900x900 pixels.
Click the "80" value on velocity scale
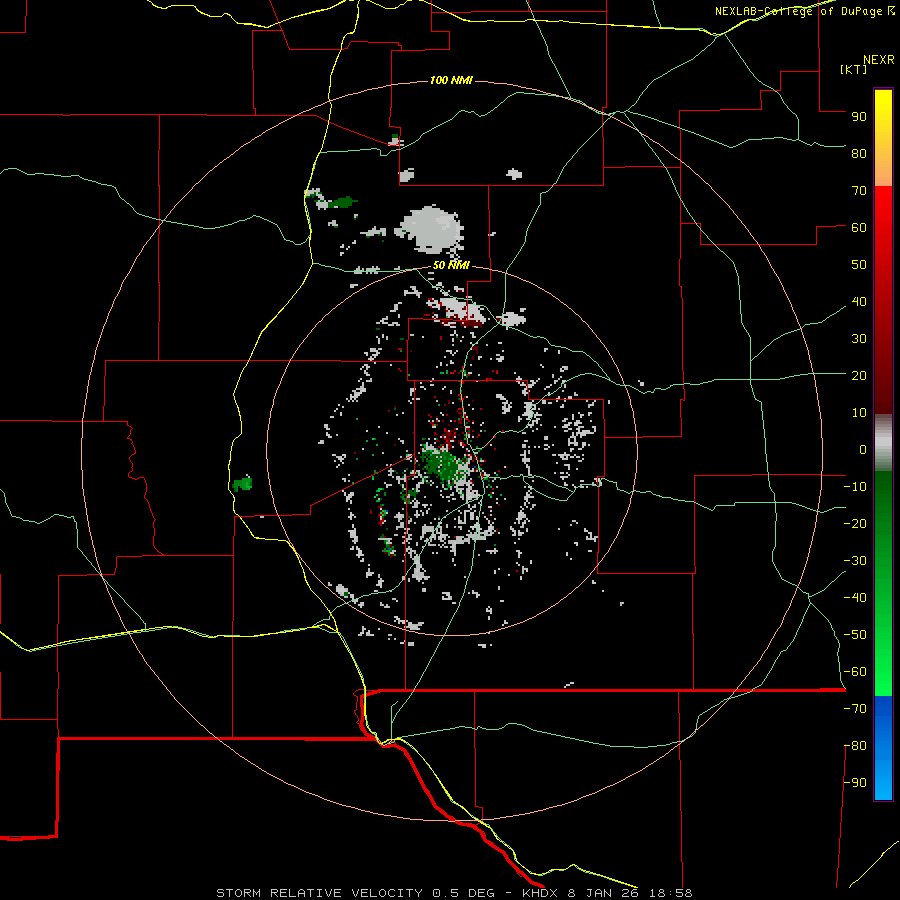click(859, 153)
